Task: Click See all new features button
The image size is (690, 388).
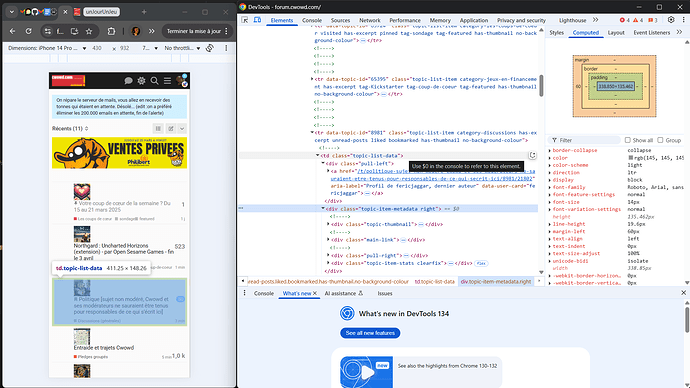Action: (370, 333)
